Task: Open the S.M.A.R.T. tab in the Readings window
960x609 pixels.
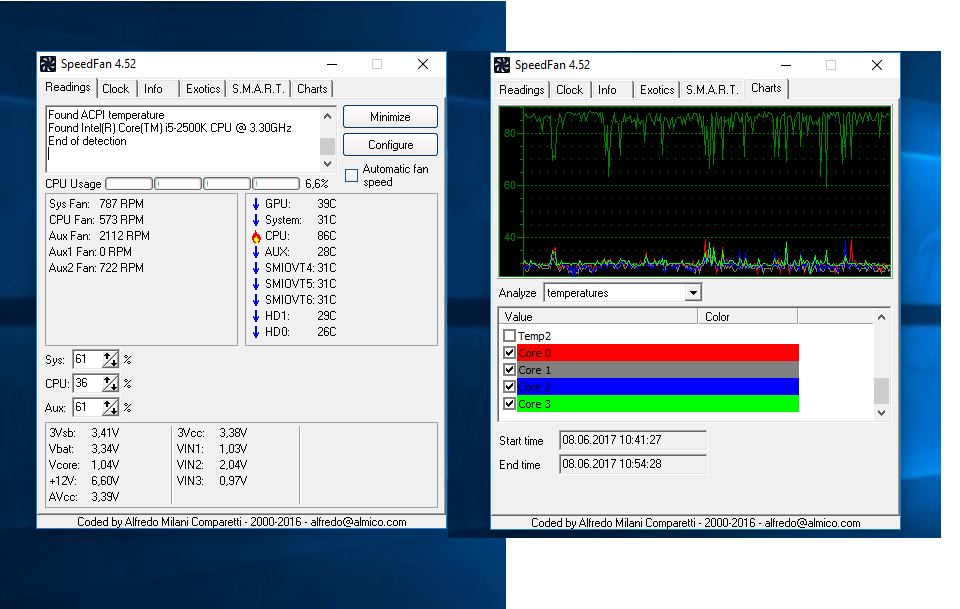Action: 258,89
